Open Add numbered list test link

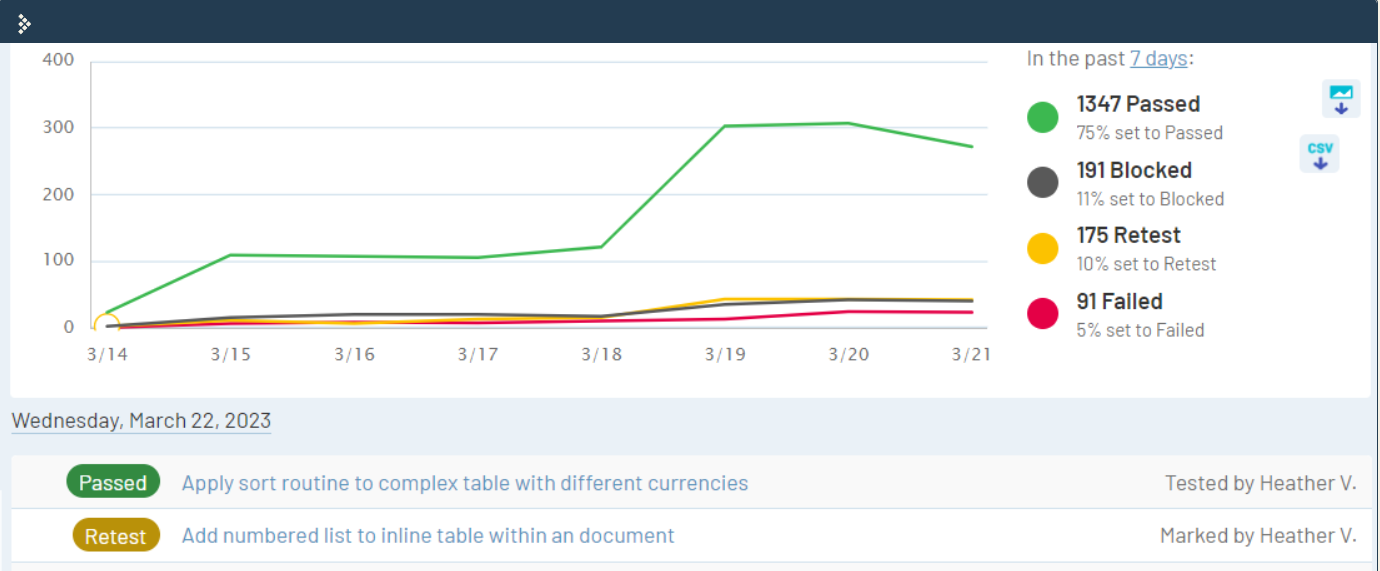click(428, 536)
